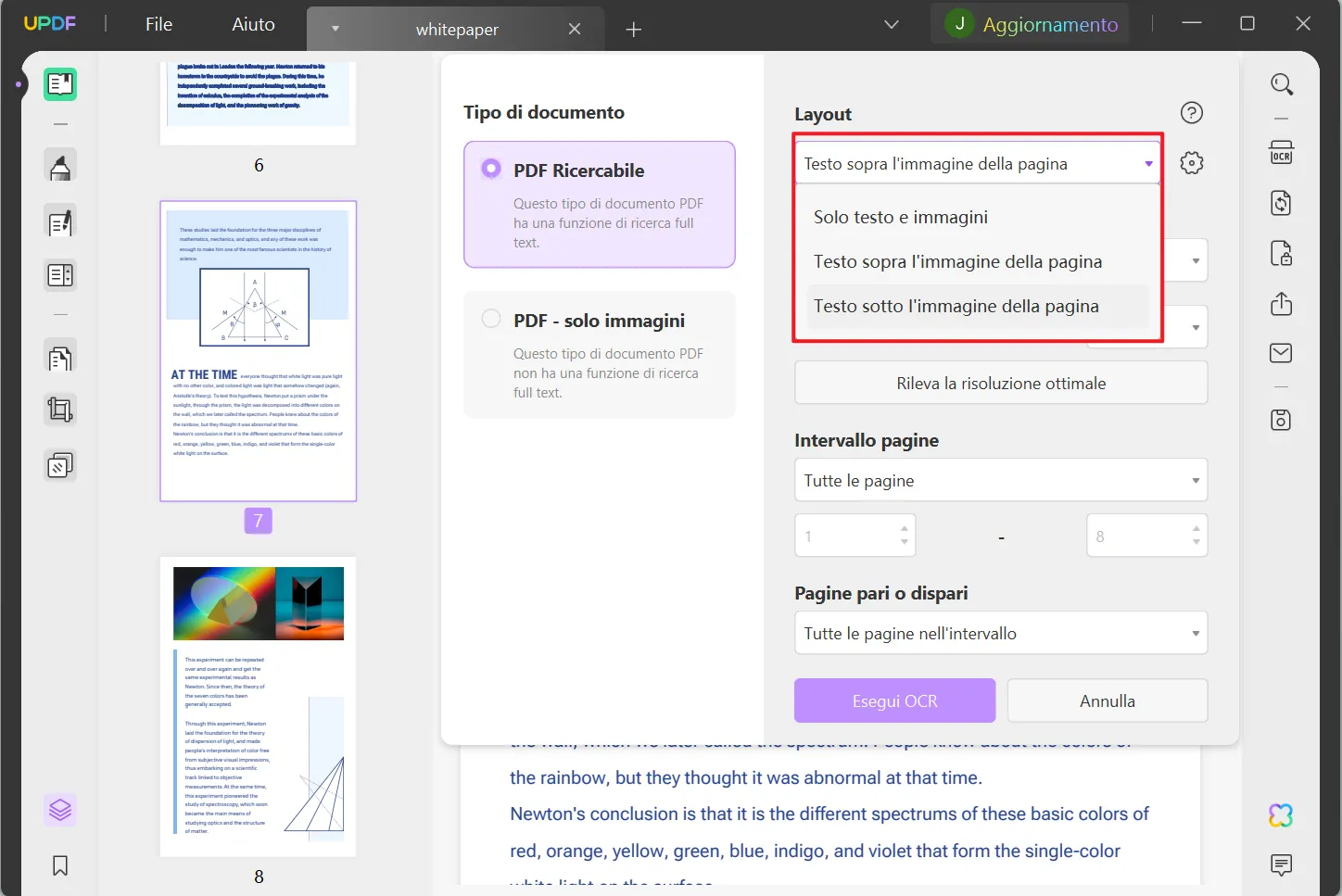Image resolution: width=1342 pixels, height=896 pixels.
Task: Select the highlighter annotation tool
Action: pos(59,164)
